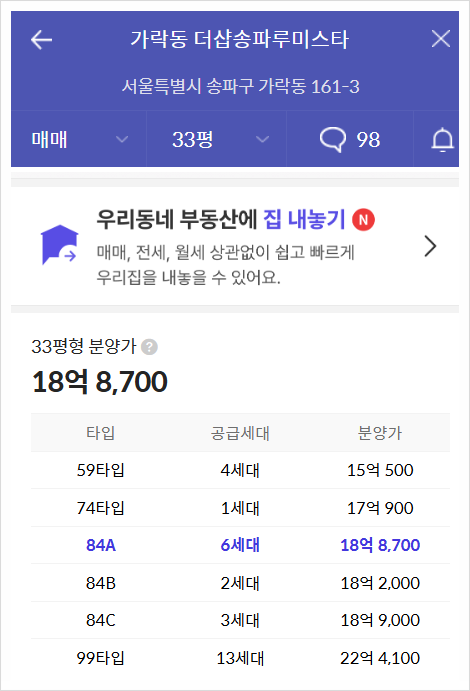This screenshot has width=470, height=691.
Task: Open the comments speech bubble icon
Action: [333, 140]
